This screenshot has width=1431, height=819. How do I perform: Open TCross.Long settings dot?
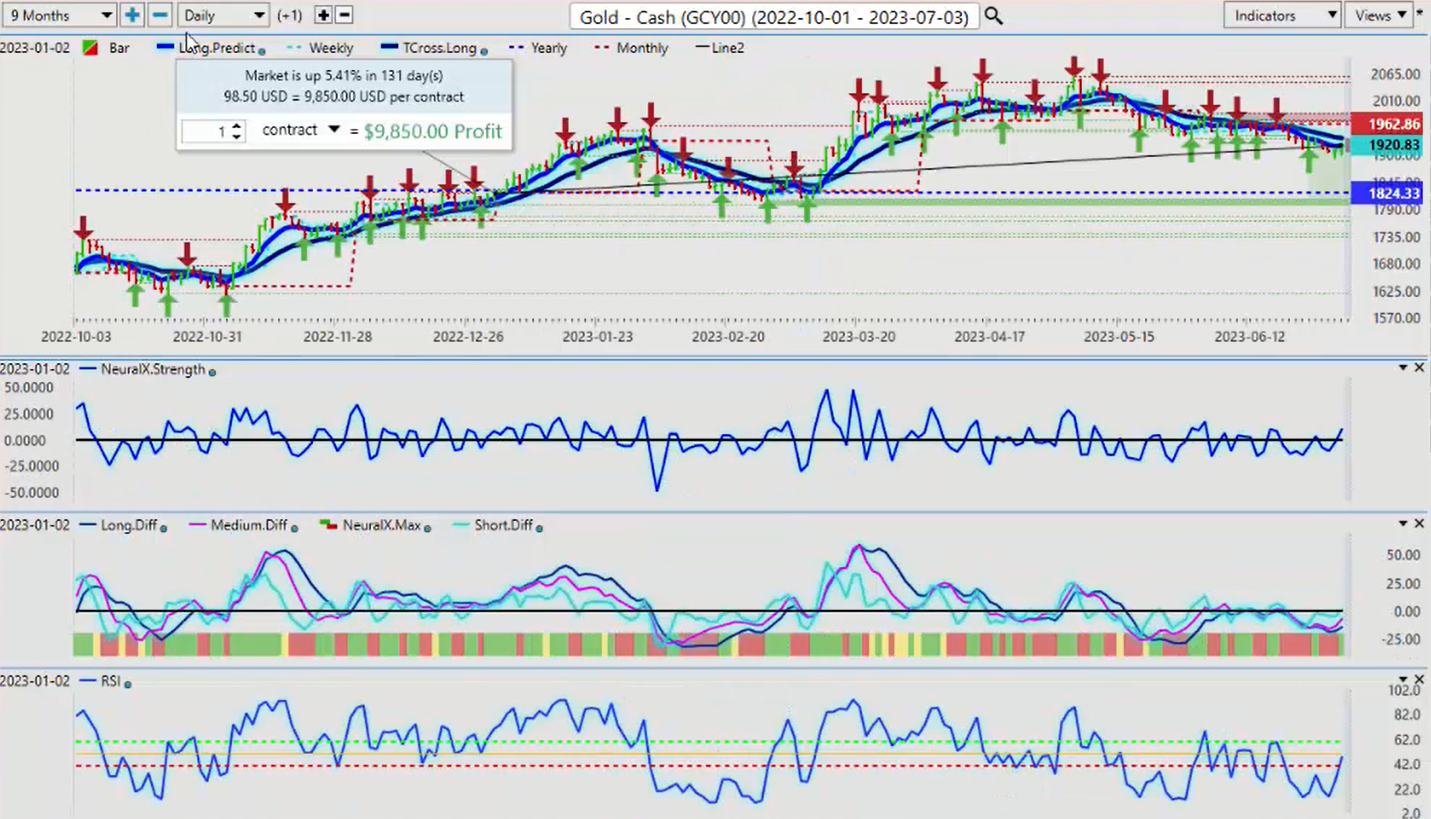pyautogui.click(x=485, y=50)
